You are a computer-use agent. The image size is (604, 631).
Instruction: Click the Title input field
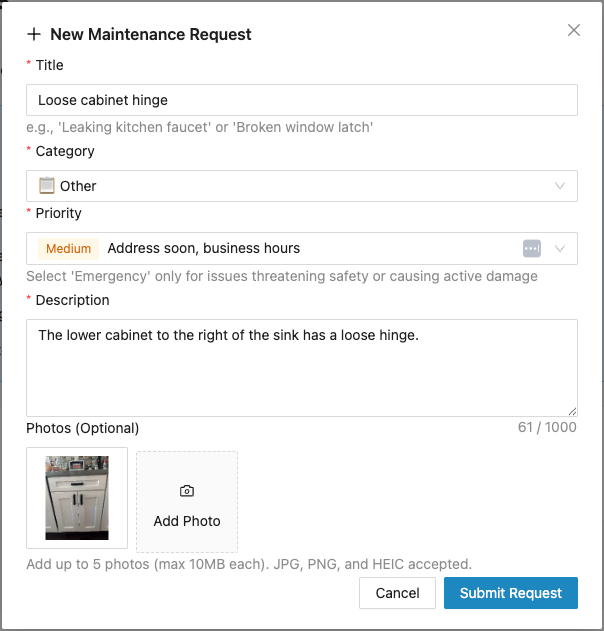click(x=302, y=100)
